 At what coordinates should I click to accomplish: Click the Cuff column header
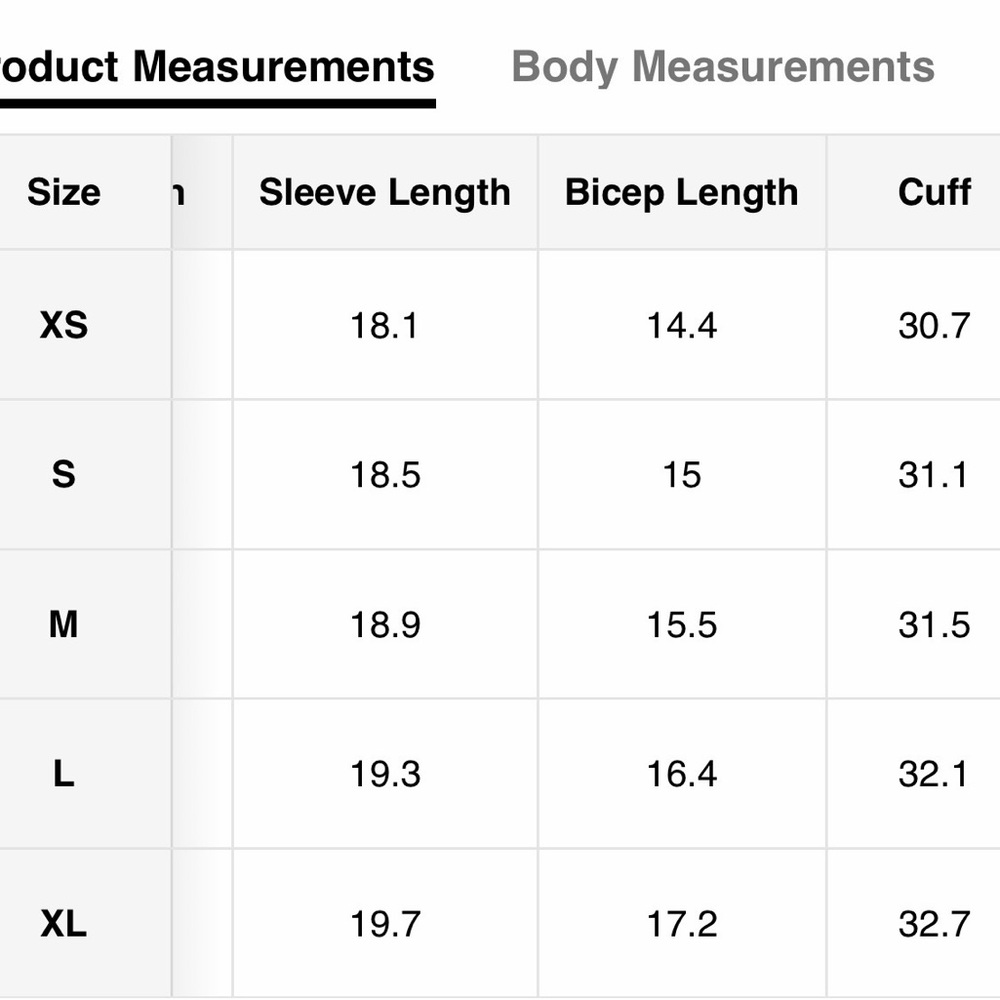[x=934, y=192]
